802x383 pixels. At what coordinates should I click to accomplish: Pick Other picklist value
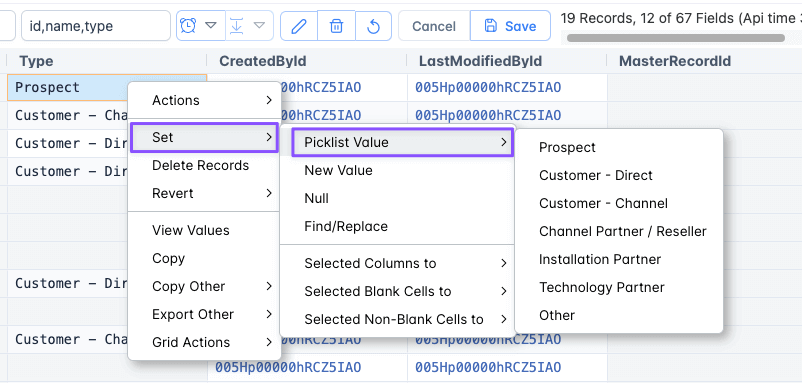tap(619, 315)
